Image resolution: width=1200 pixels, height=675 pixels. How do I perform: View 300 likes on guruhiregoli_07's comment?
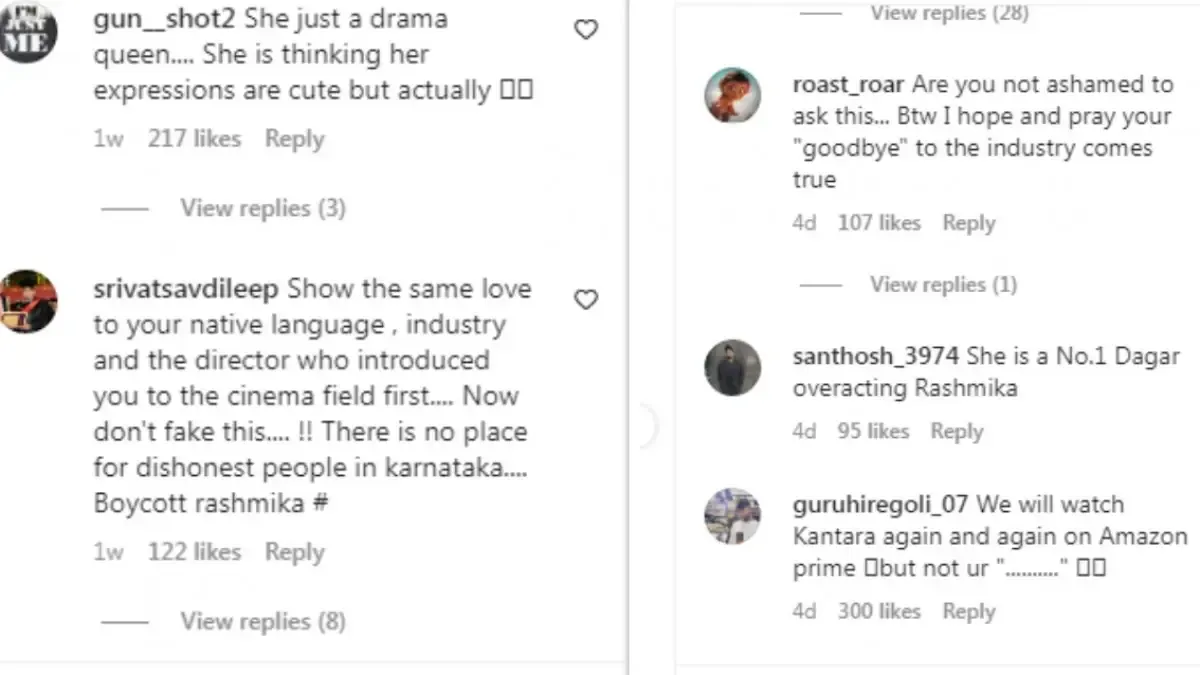point(880,611)
